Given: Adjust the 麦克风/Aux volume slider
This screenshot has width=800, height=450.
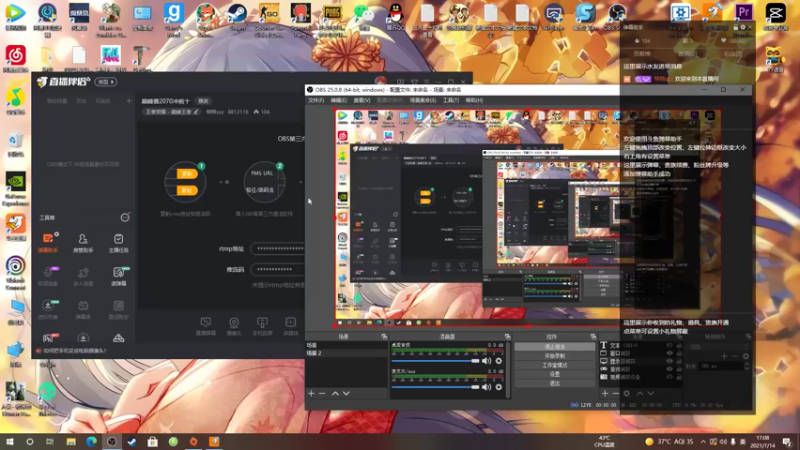Looking at the screenshot, I should (435, 387).
